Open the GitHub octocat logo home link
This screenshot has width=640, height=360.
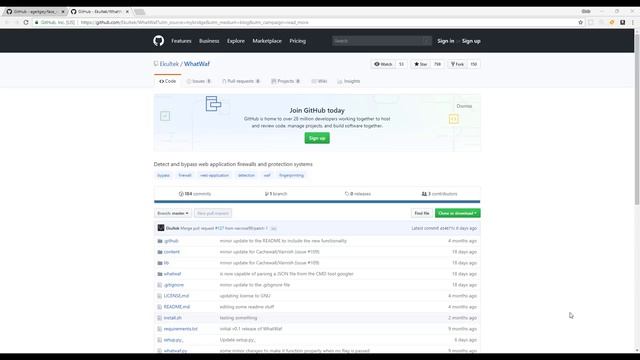(x=159, y=41)
